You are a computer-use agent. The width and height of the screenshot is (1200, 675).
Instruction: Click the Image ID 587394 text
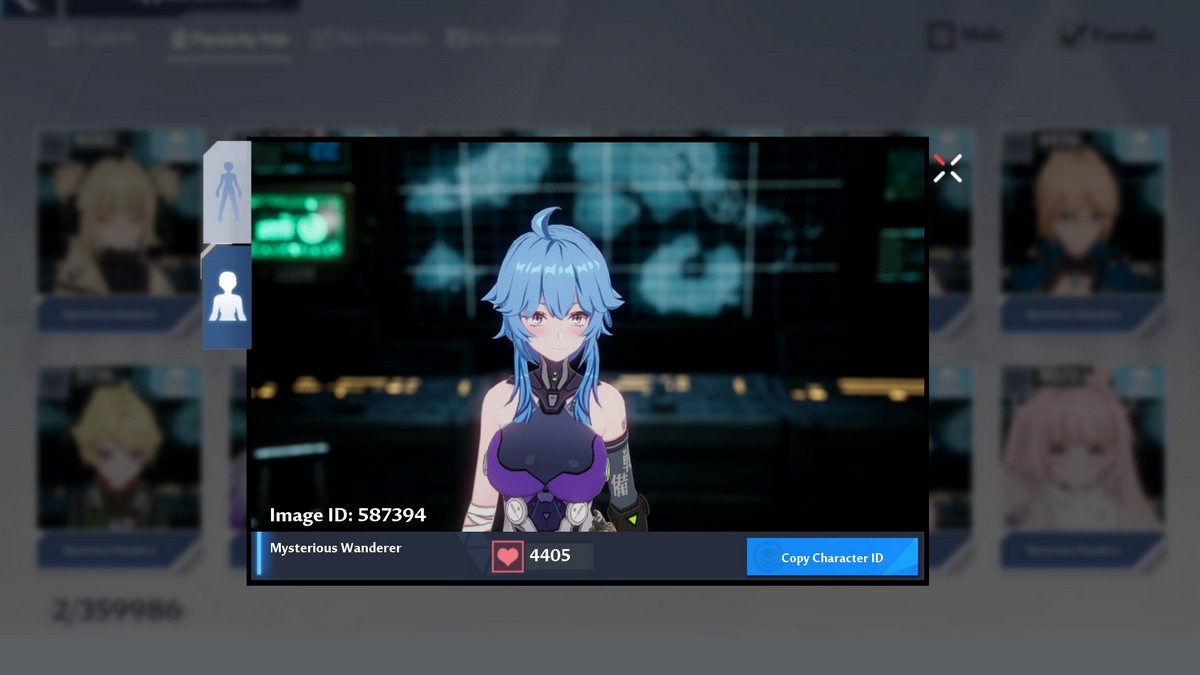tap(347, 515)
